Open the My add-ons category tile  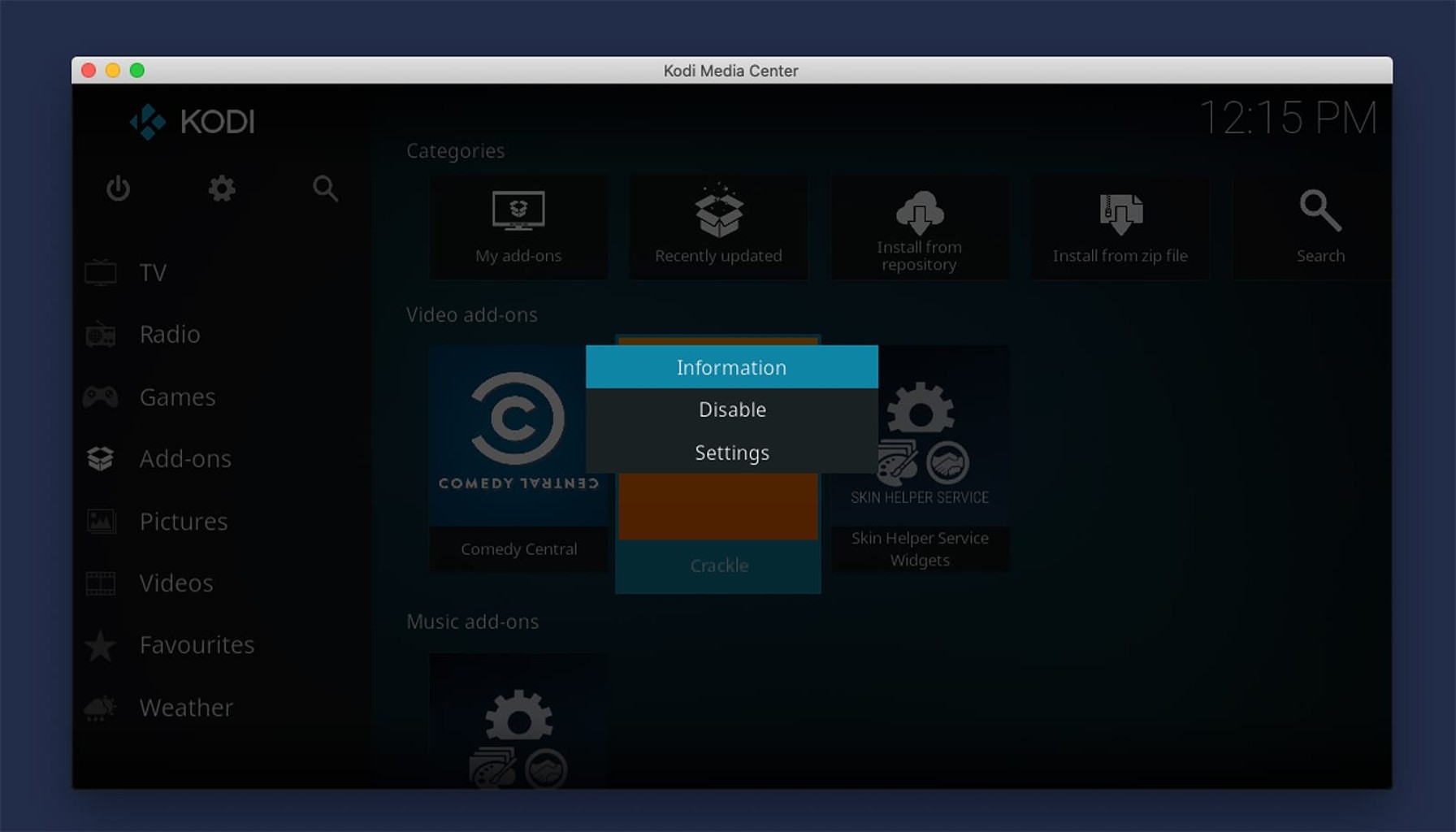tap(518, 228)
